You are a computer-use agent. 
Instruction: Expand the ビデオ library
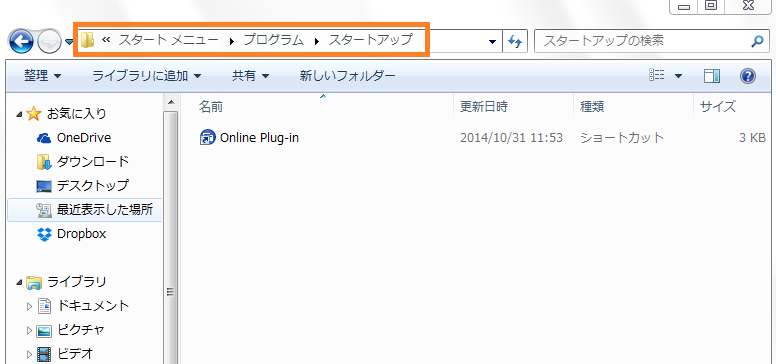coord(29,354)
